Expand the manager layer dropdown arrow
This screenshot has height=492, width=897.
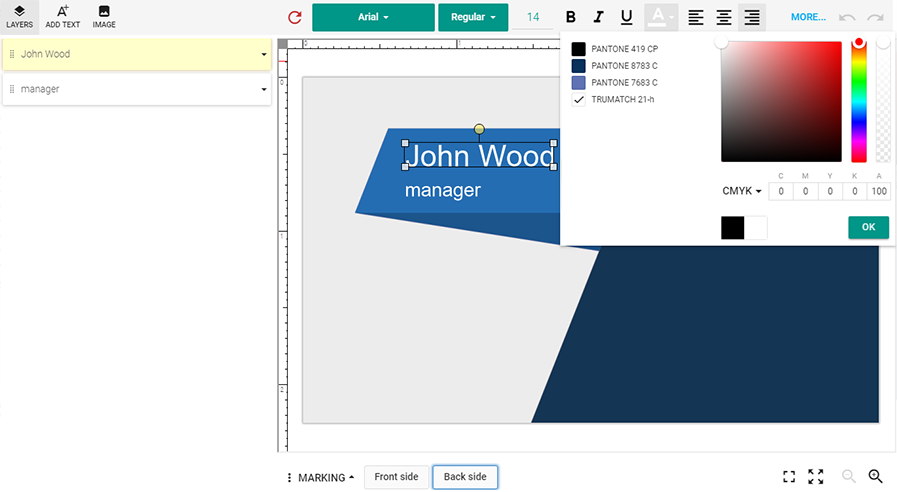click(x=264, y=89)
